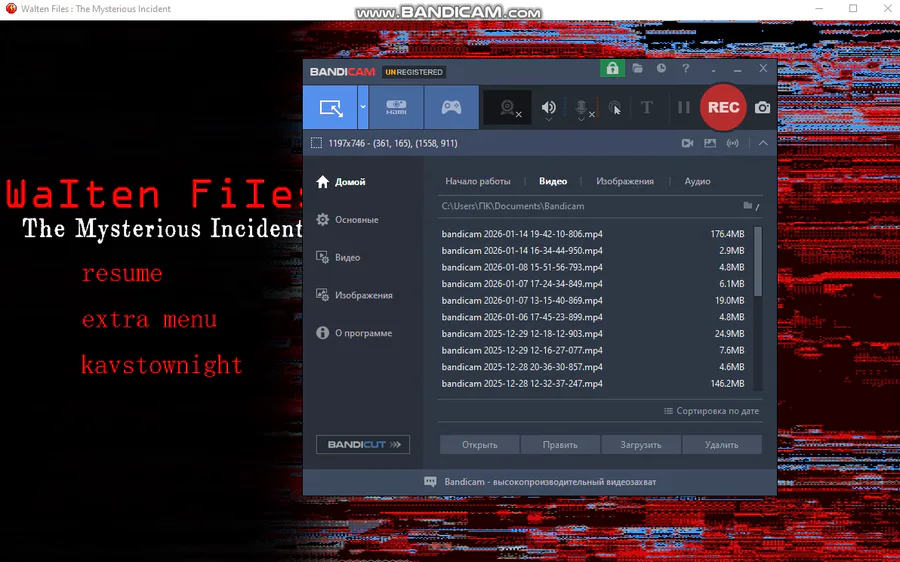Select HDMI device recording mode
Image resolution: width=900 pixels, height=562 pixels.
pyautogui.click(x=396, y=107)
